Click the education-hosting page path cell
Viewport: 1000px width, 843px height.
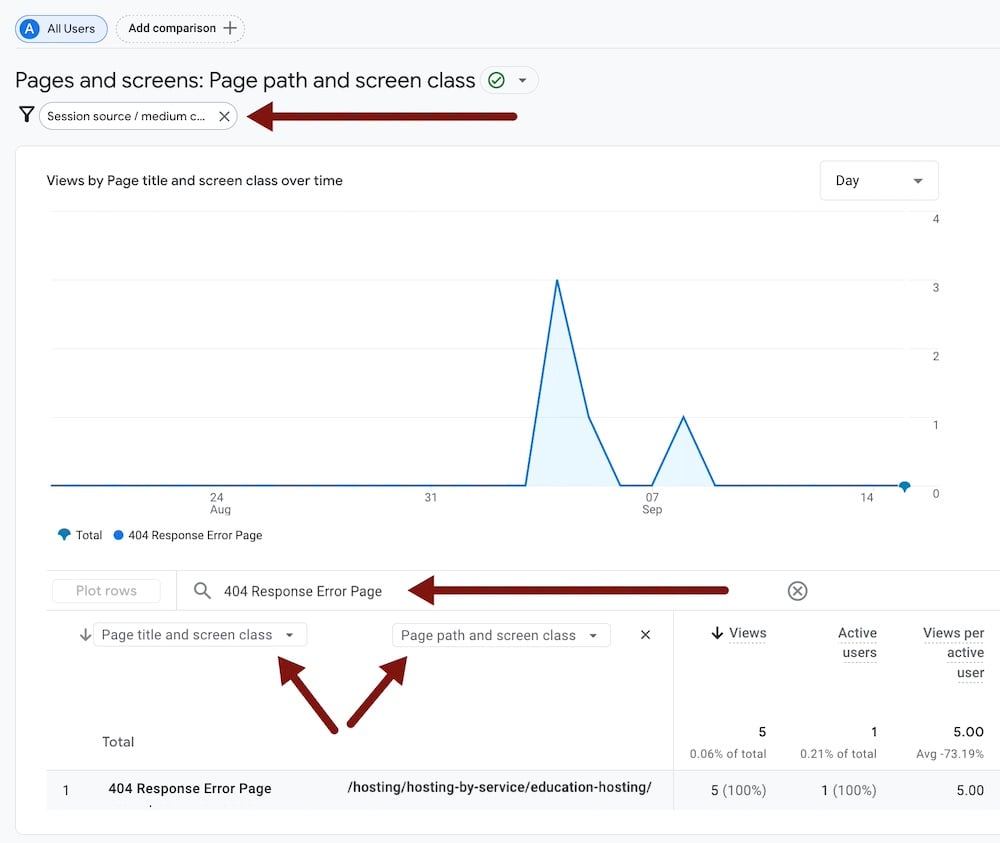(499, 788)
